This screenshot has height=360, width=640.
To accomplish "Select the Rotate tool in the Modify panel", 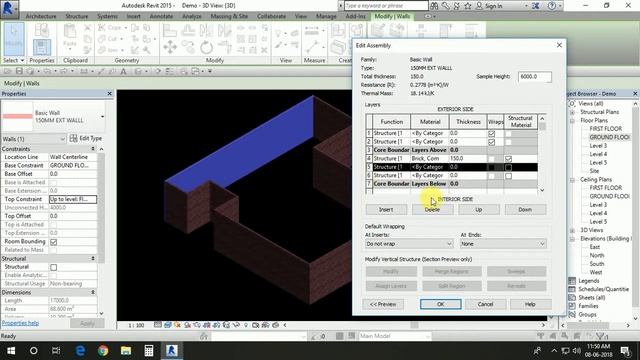I will point(207,48).
